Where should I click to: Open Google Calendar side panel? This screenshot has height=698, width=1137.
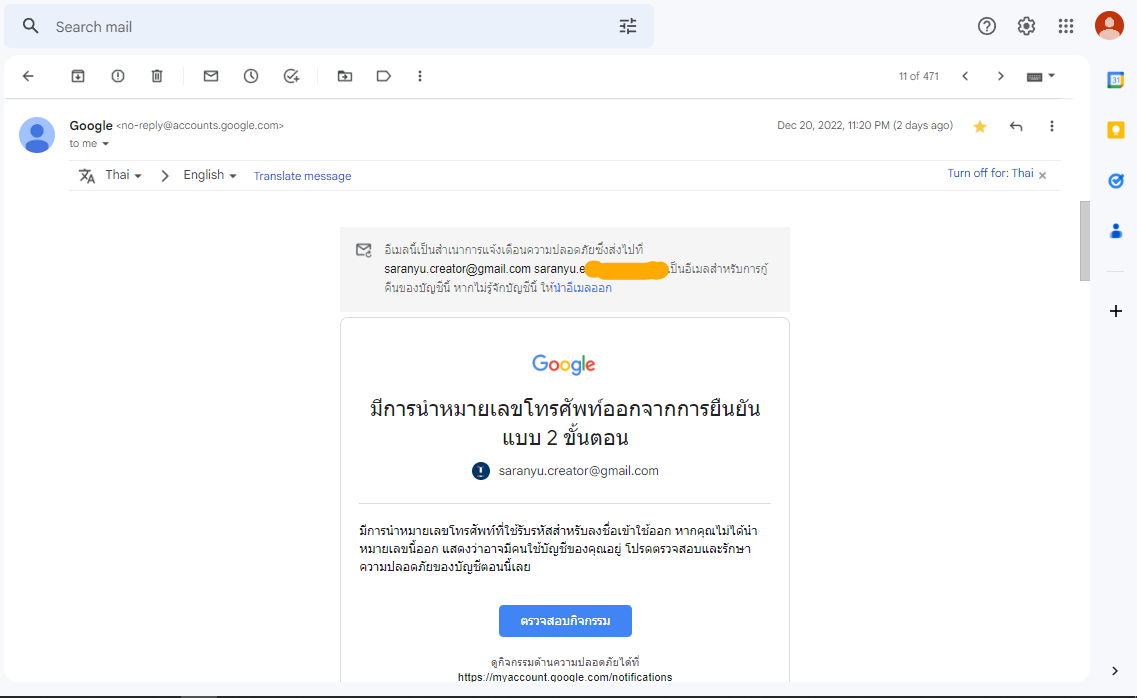click(1115, 80)
